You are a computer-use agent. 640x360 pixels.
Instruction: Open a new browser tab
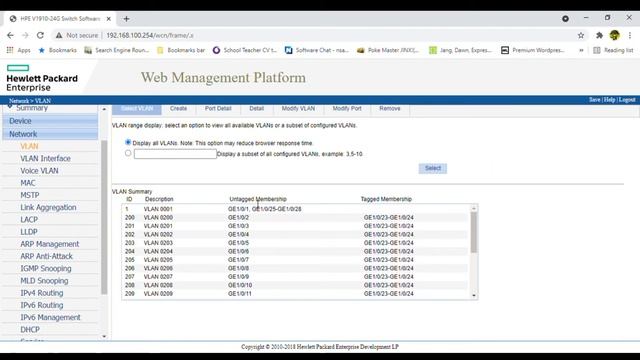pyautogui.click(x=126, y=19)
